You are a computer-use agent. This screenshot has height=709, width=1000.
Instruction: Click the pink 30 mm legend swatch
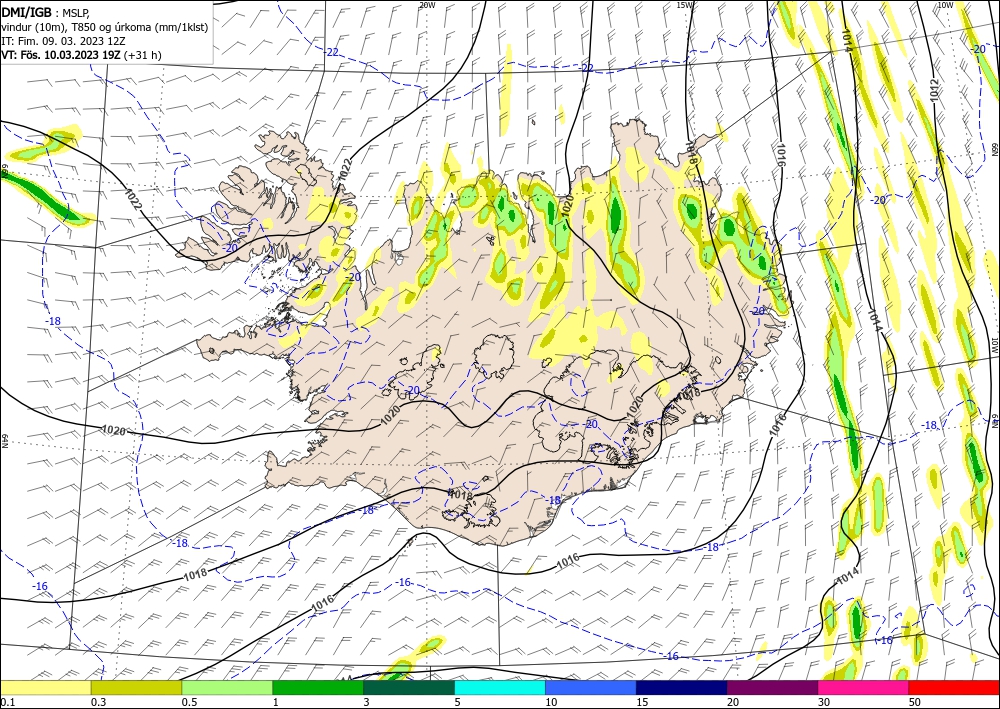tap(864, 687)
